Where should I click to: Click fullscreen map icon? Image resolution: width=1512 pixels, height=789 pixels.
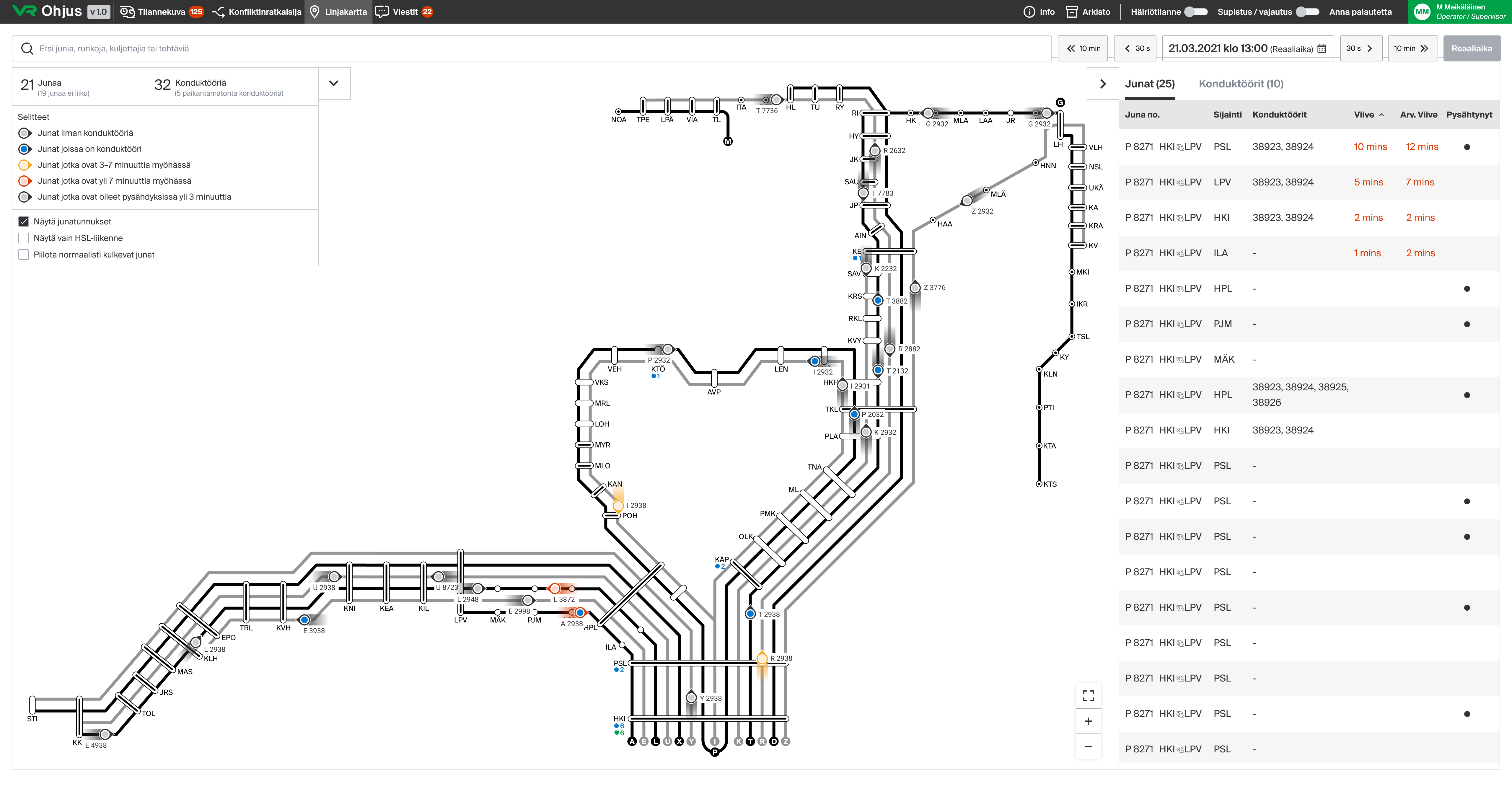point(1088,696)
